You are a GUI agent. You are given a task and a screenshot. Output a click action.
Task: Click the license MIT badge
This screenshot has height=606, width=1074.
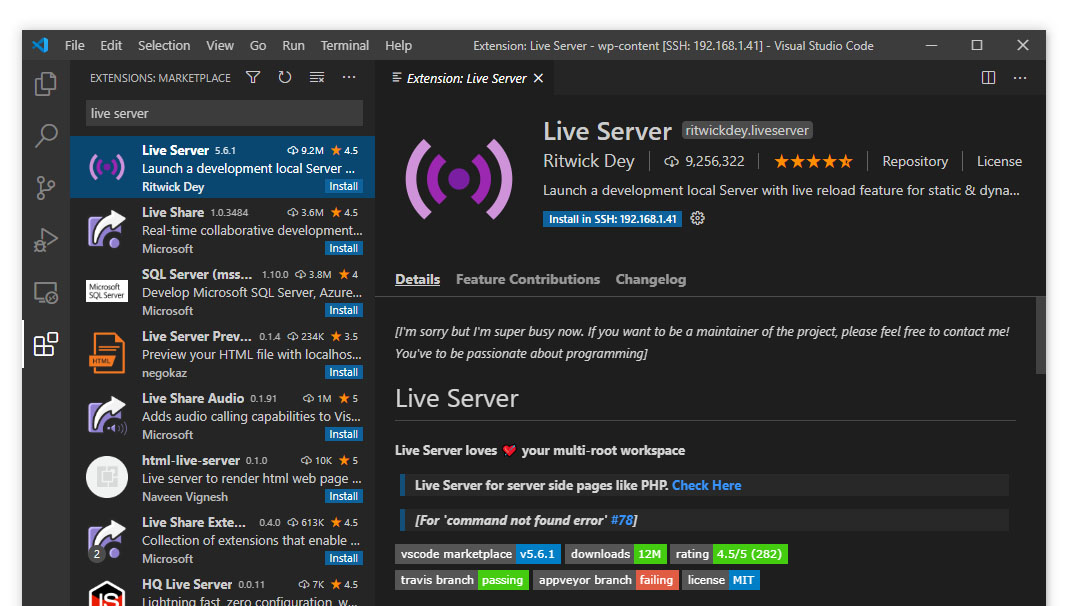(721, 580)
